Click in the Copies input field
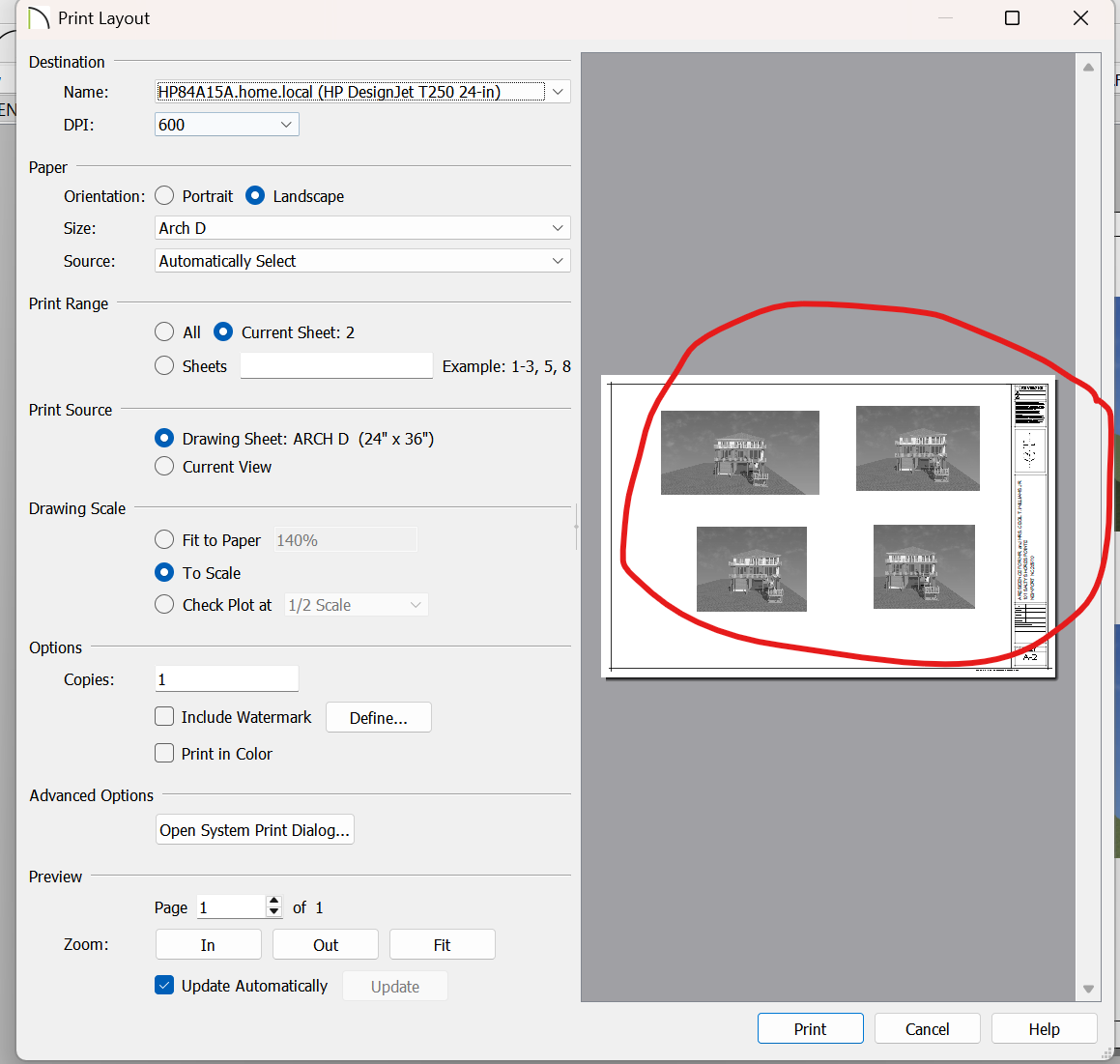The height and width of the screenshot is (1064, 1120). [227, 679]
